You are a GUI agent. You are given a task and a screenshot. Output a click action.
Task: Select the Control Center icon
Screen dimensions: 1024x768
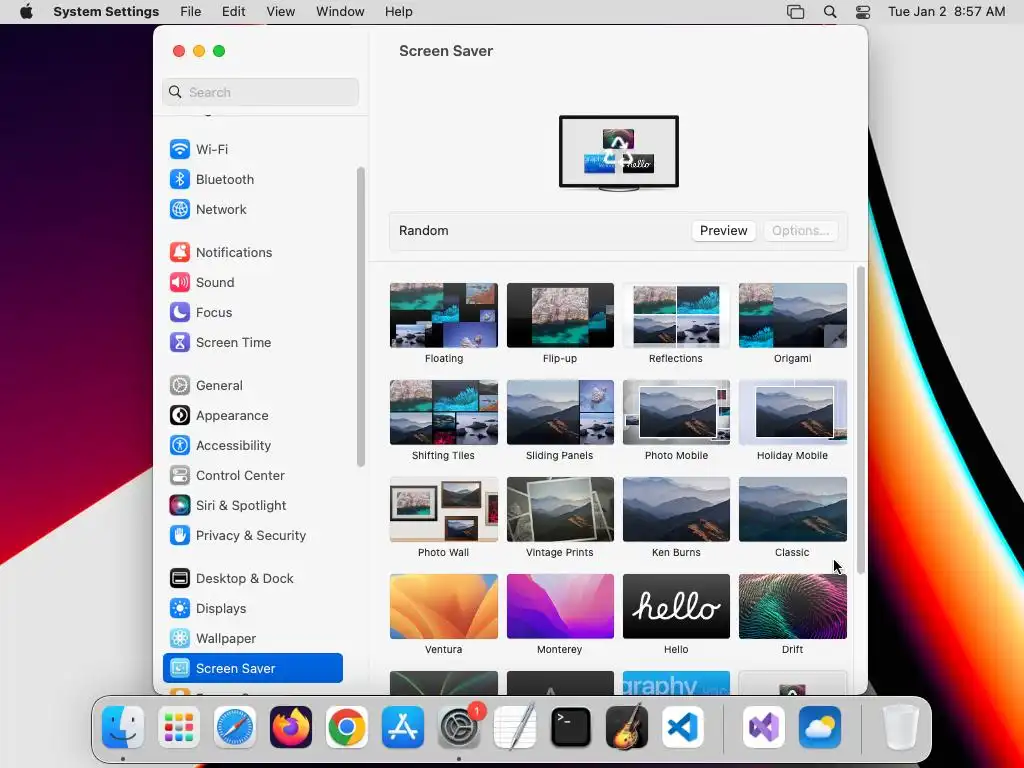[x=180, y=475]
